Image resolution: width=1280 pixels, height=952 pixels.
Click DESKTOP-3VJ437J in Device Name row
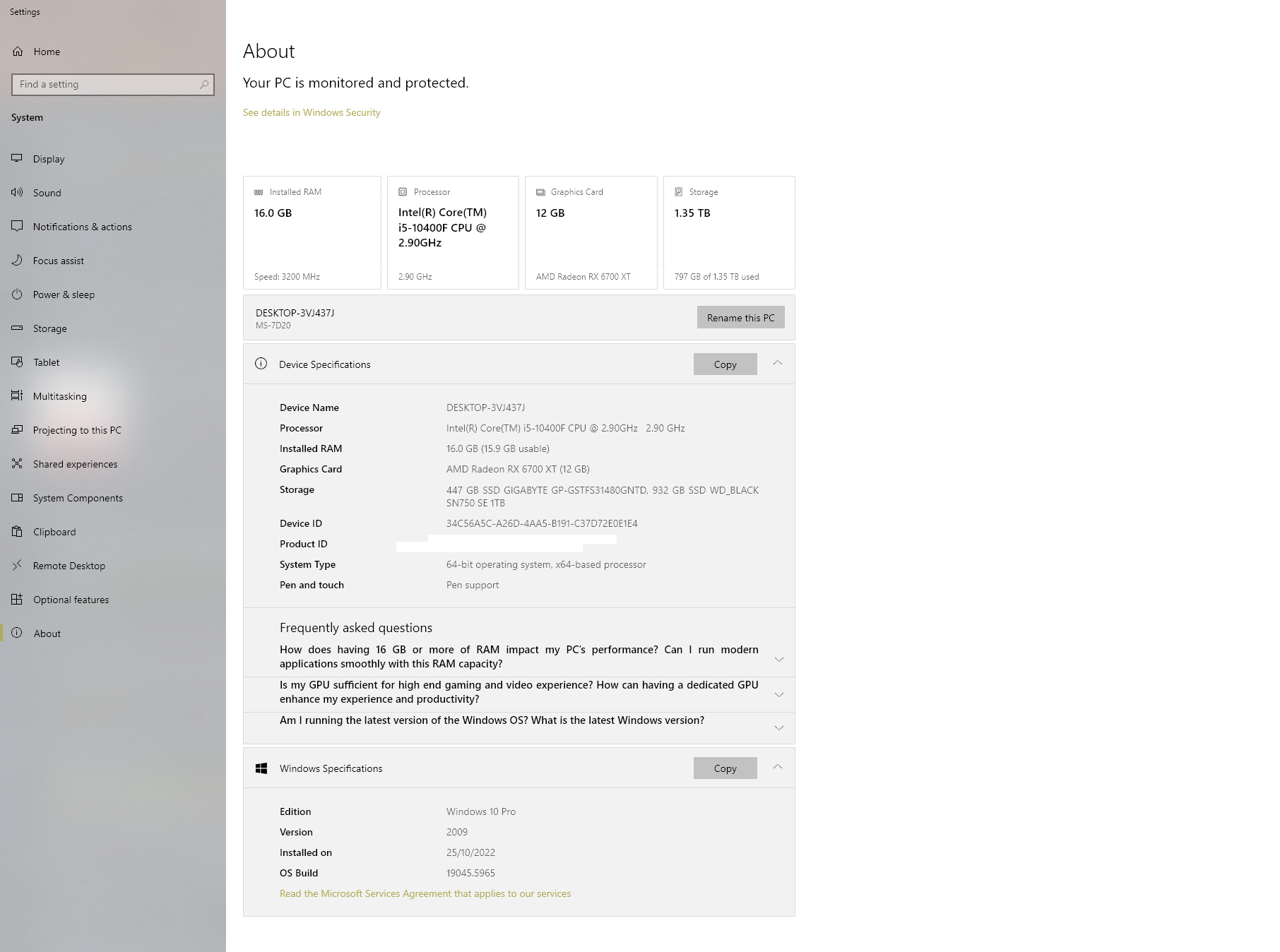click(485, 407)
